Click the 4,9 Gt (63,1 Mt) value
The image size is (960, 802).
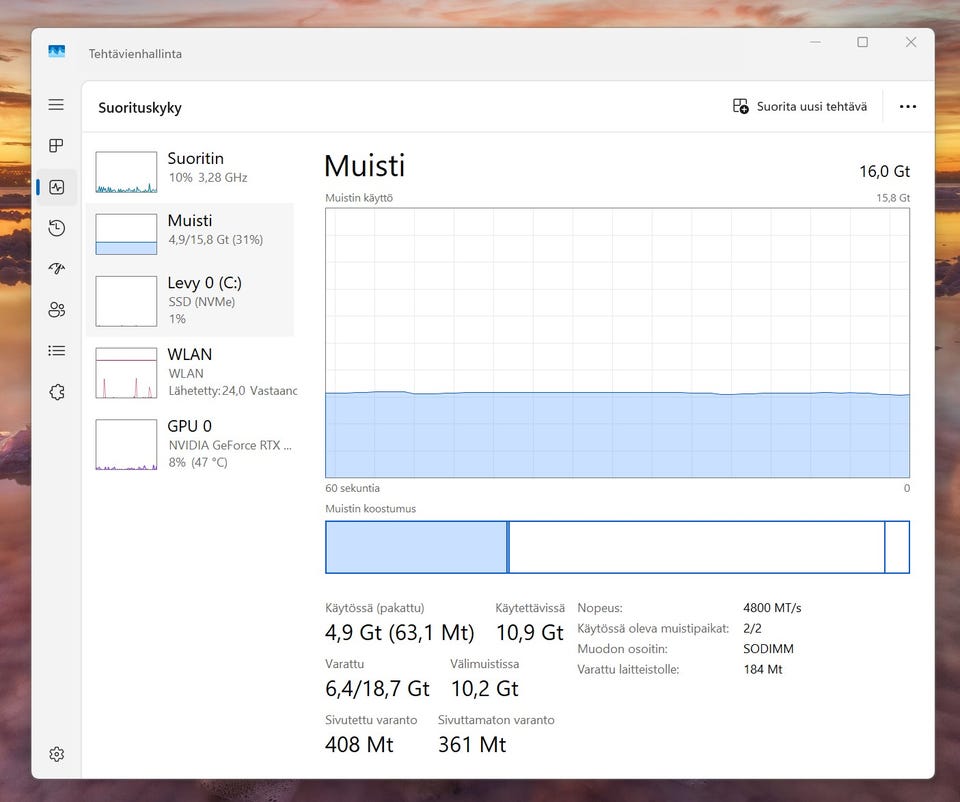[x=399, y=632]
